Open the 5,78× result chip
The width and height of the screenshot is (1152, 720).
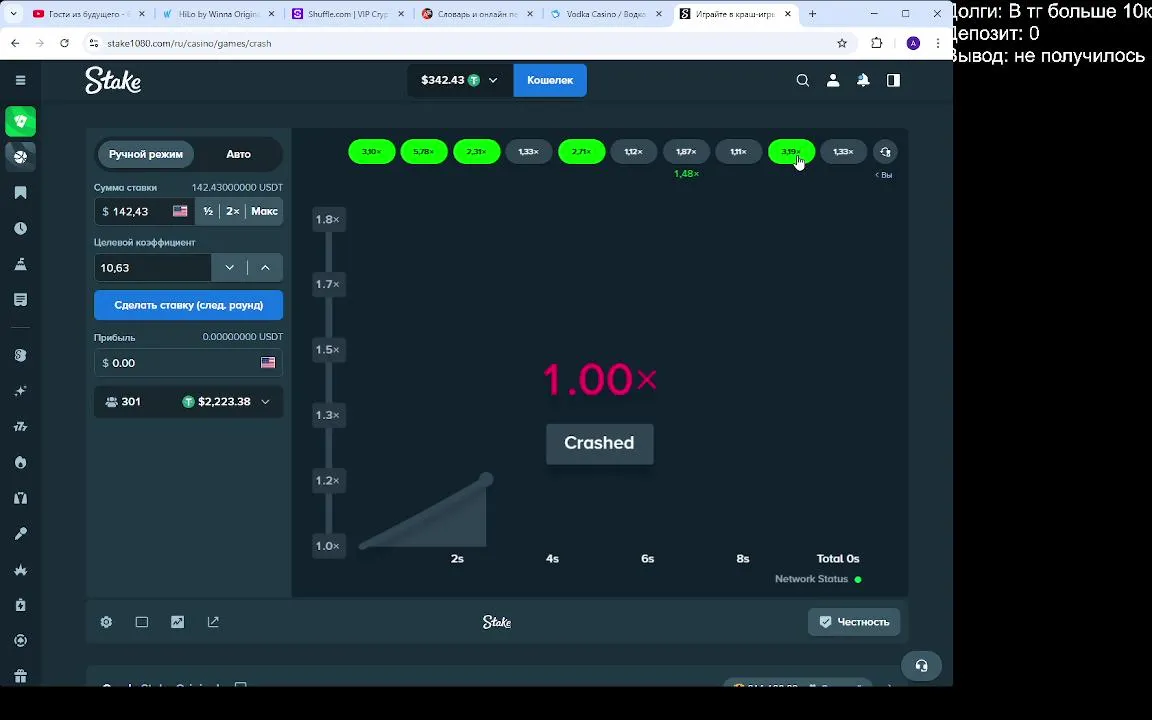424,152
